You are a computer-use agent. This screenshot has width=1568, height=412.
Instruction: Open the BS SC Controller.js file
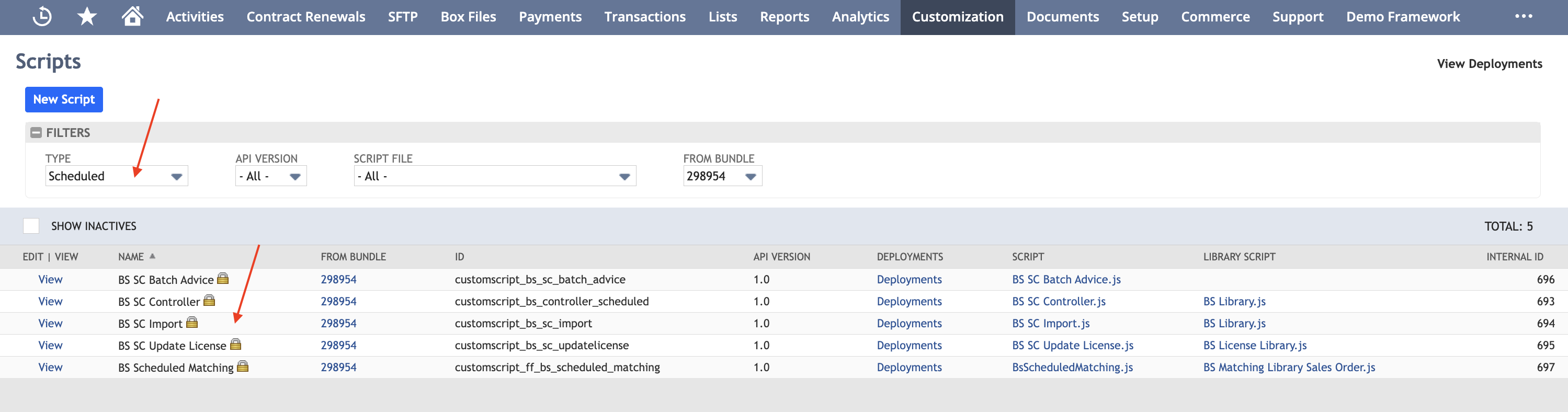click(x=1059, y=301)
